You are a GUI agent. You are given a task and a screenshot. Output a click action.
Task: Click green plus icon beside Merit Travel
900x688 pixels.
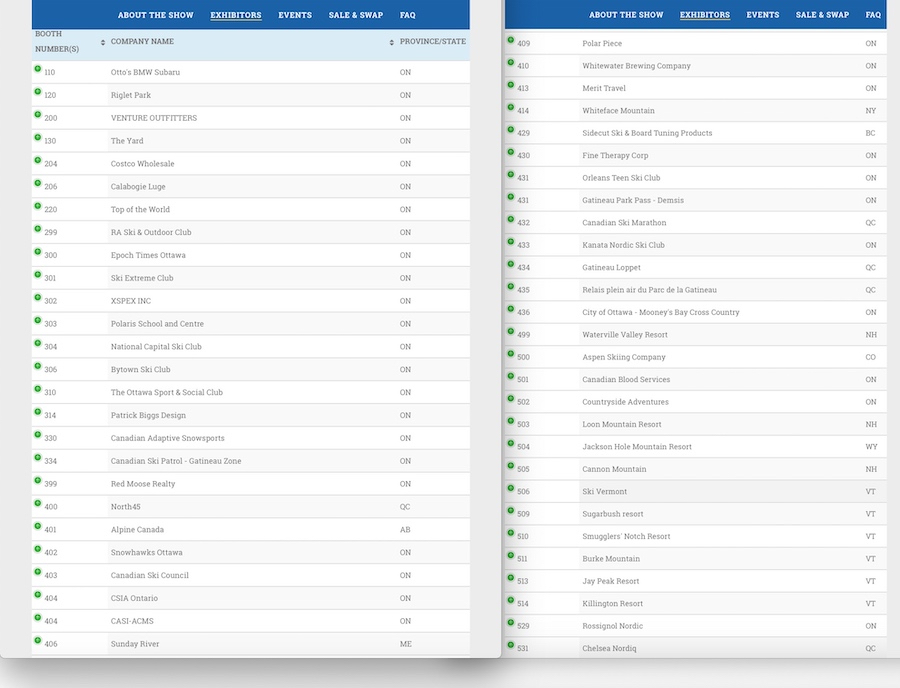coord(511,85)
